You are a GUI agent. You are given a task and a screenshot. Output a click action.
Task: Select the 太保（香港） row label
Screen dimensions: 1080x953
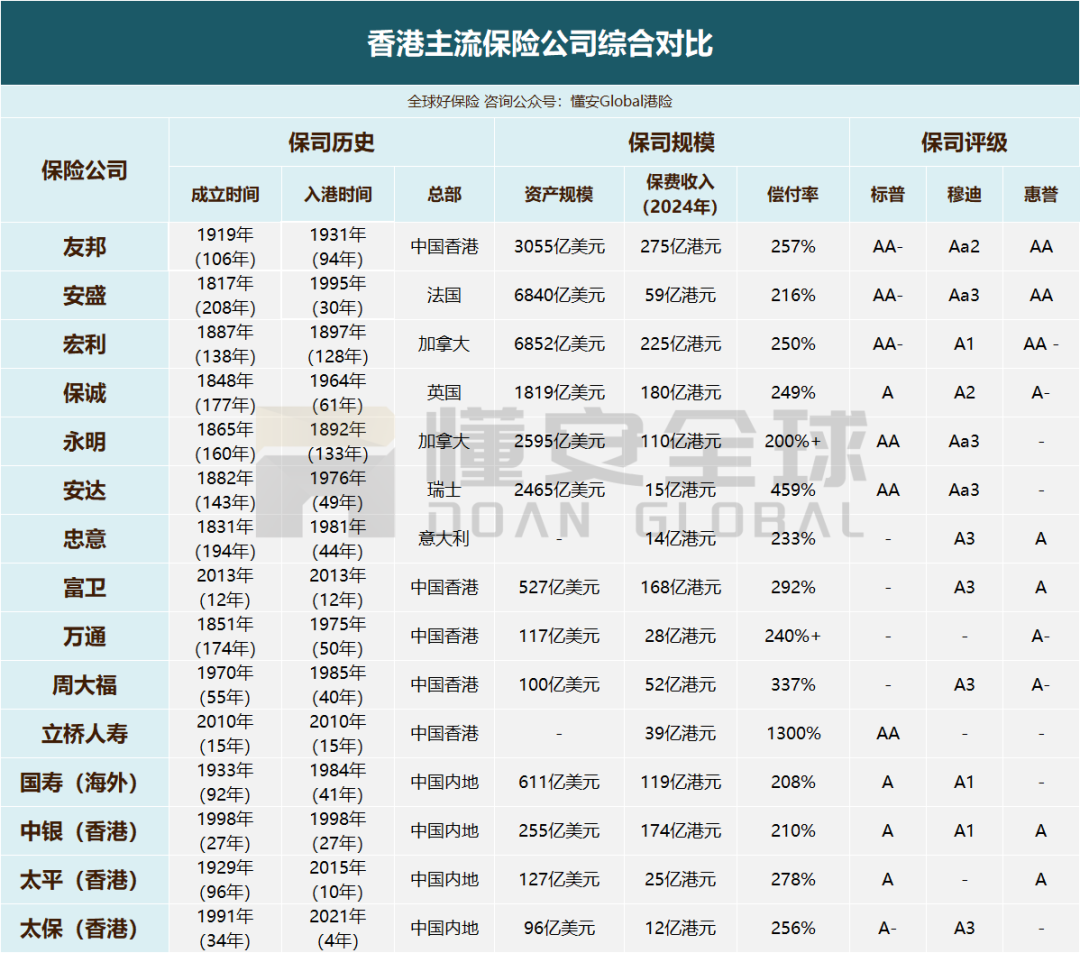point(84,929)
